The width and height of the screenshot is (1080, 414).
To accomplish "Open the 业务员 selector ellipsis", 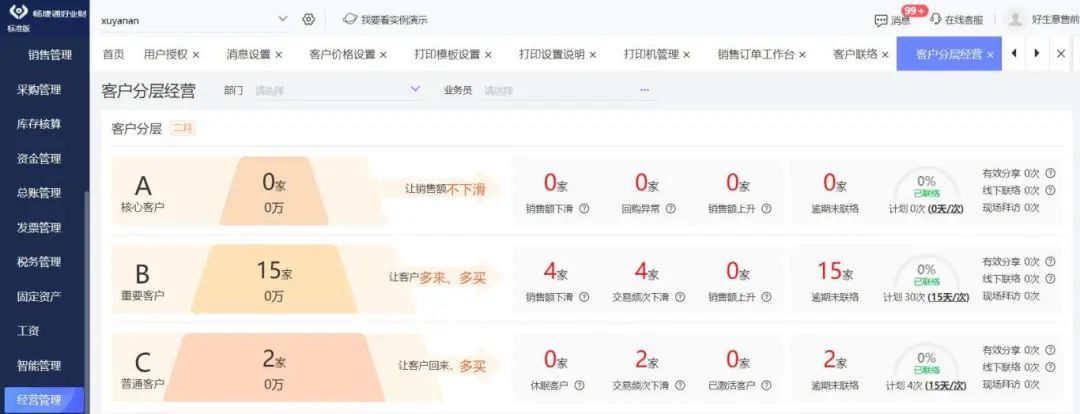I will [x=644, y=90].
